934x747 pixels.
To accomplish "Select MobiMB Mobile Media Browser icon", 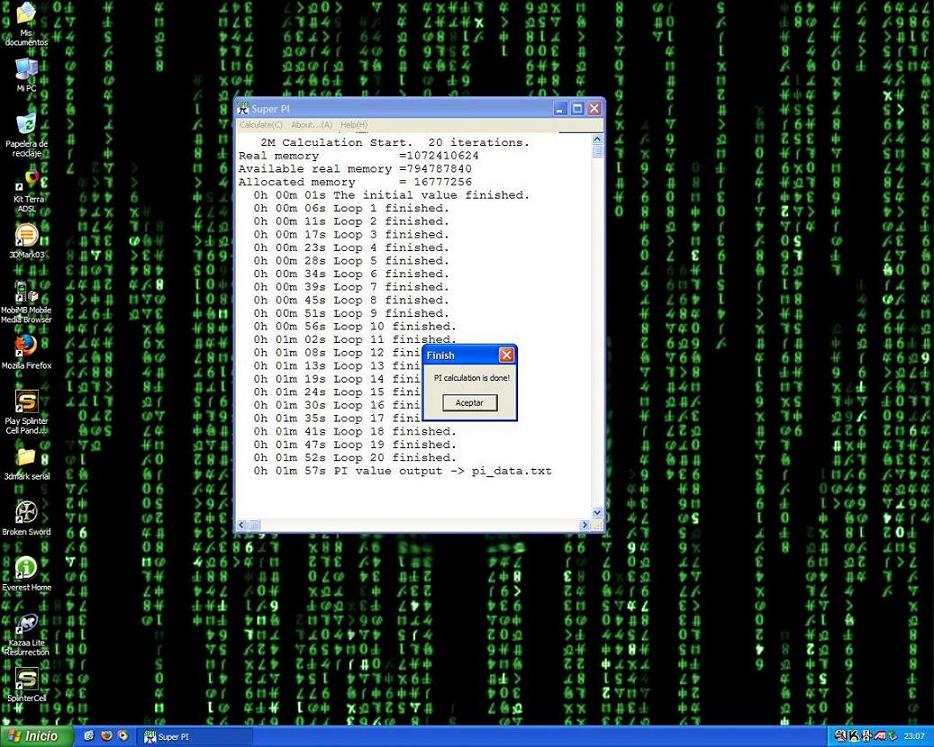I will (26, 302).
